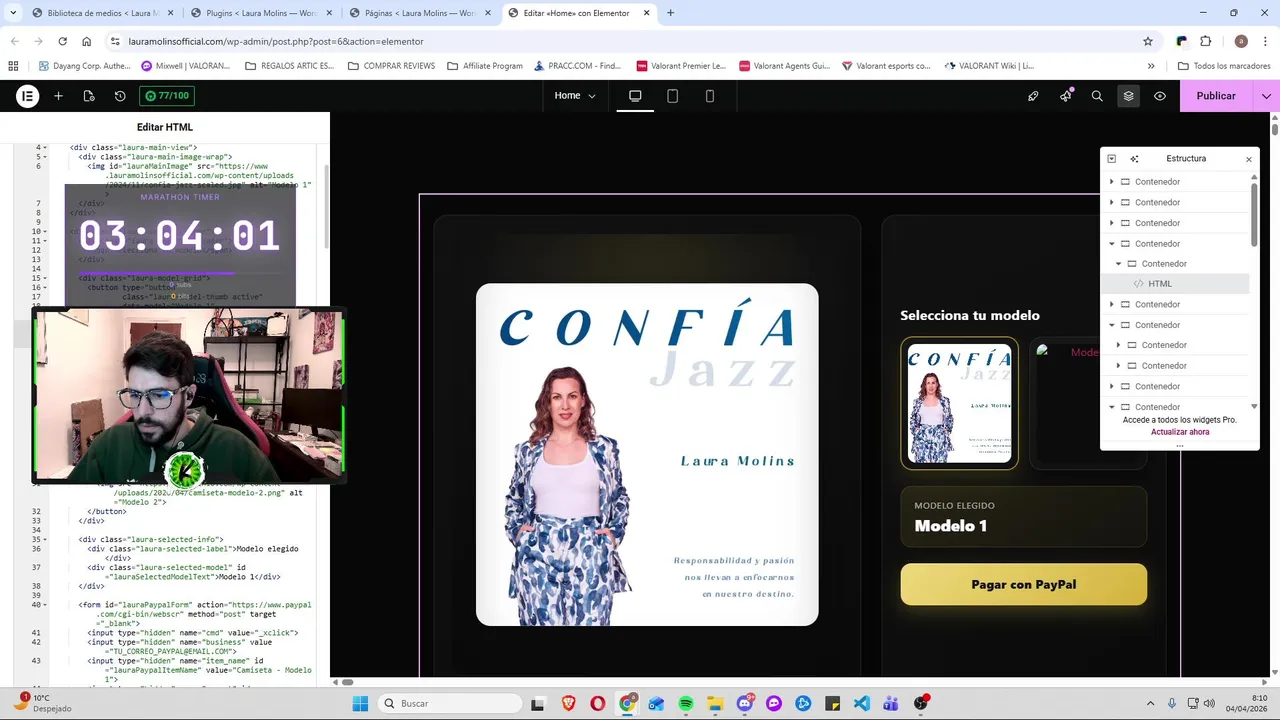Click collapse-all icon in Estructura header
The image size is (1280, 720).
coord(1111,159)
